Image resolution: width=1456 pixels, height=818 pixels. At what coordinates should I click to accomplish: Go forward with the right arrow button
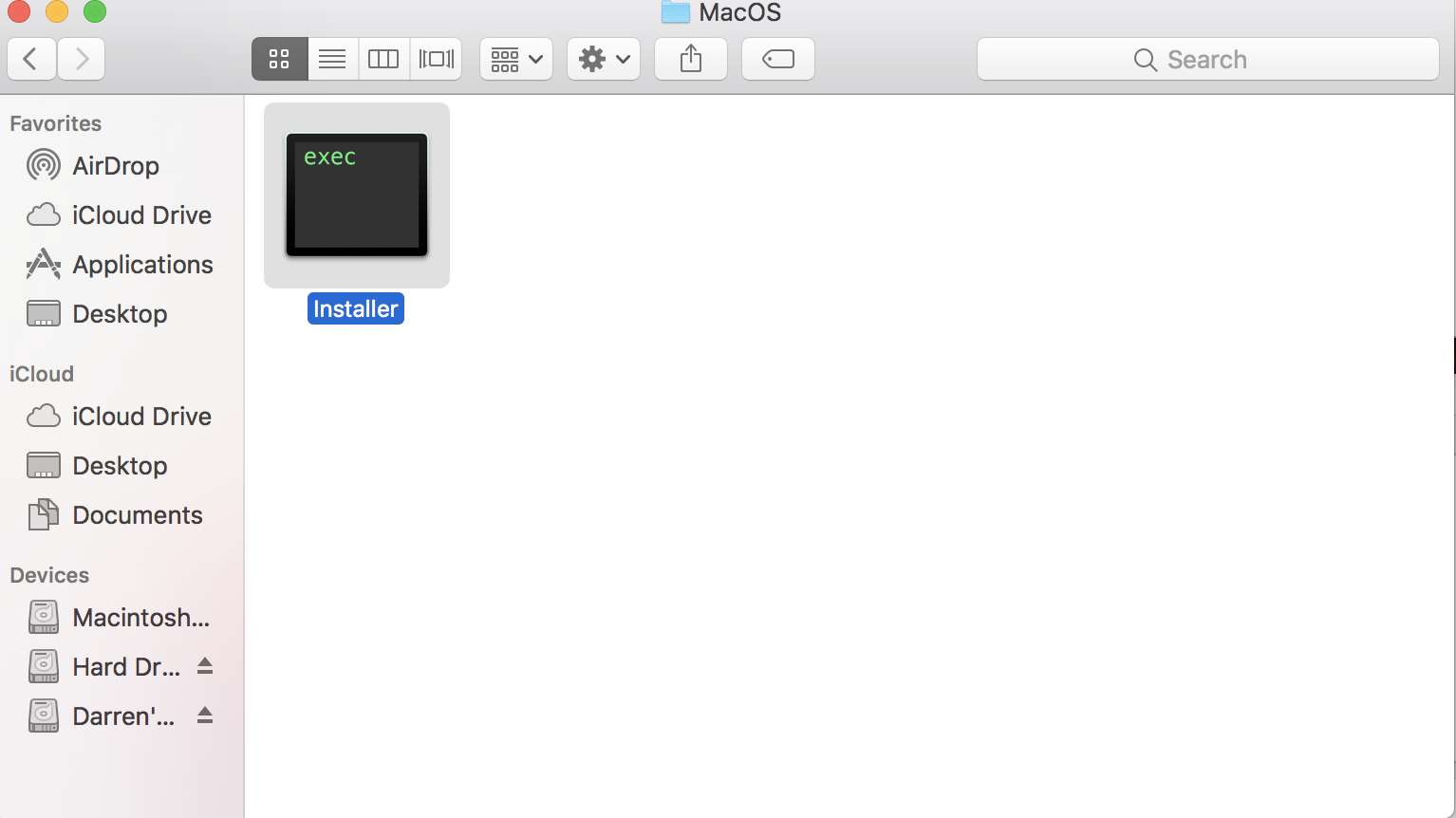click(x=82, y=59)
